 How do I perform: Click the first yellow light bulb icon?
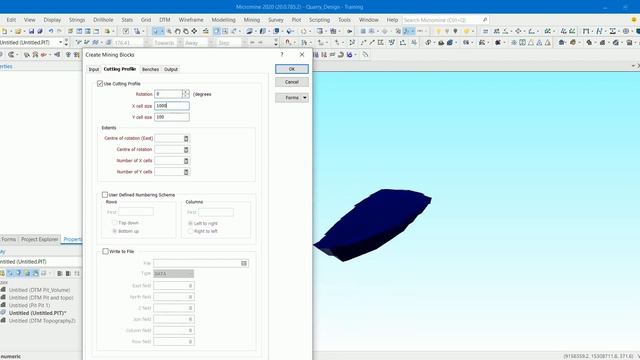click(438, 31)
